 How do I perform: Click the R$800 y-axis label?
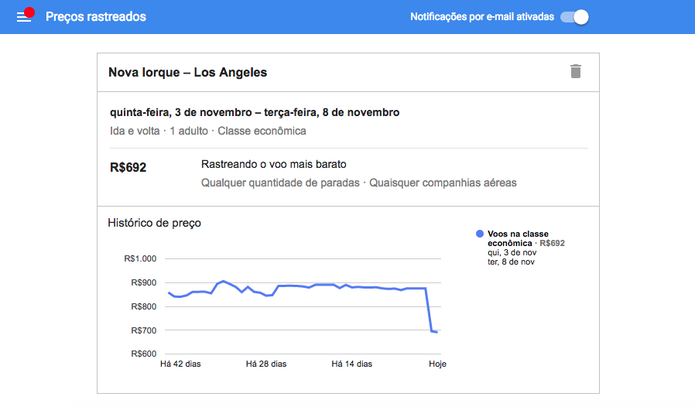pyautogui.click(x=144, y=306)
